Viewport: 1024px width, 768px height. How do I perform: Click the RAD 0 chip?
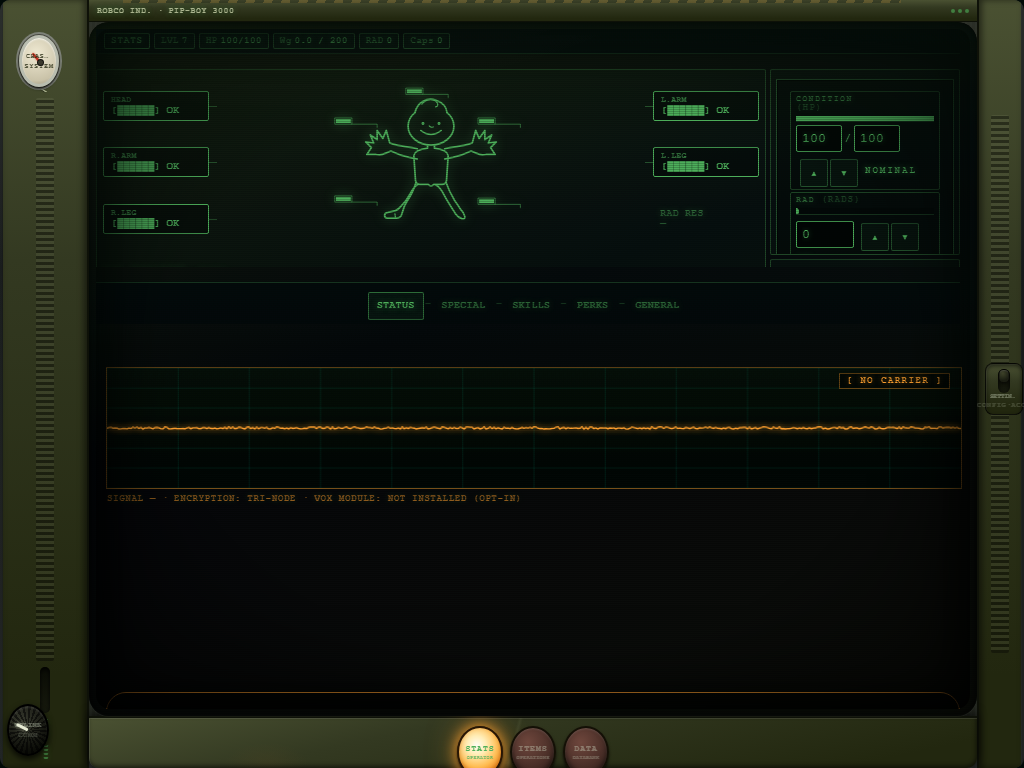379,40
